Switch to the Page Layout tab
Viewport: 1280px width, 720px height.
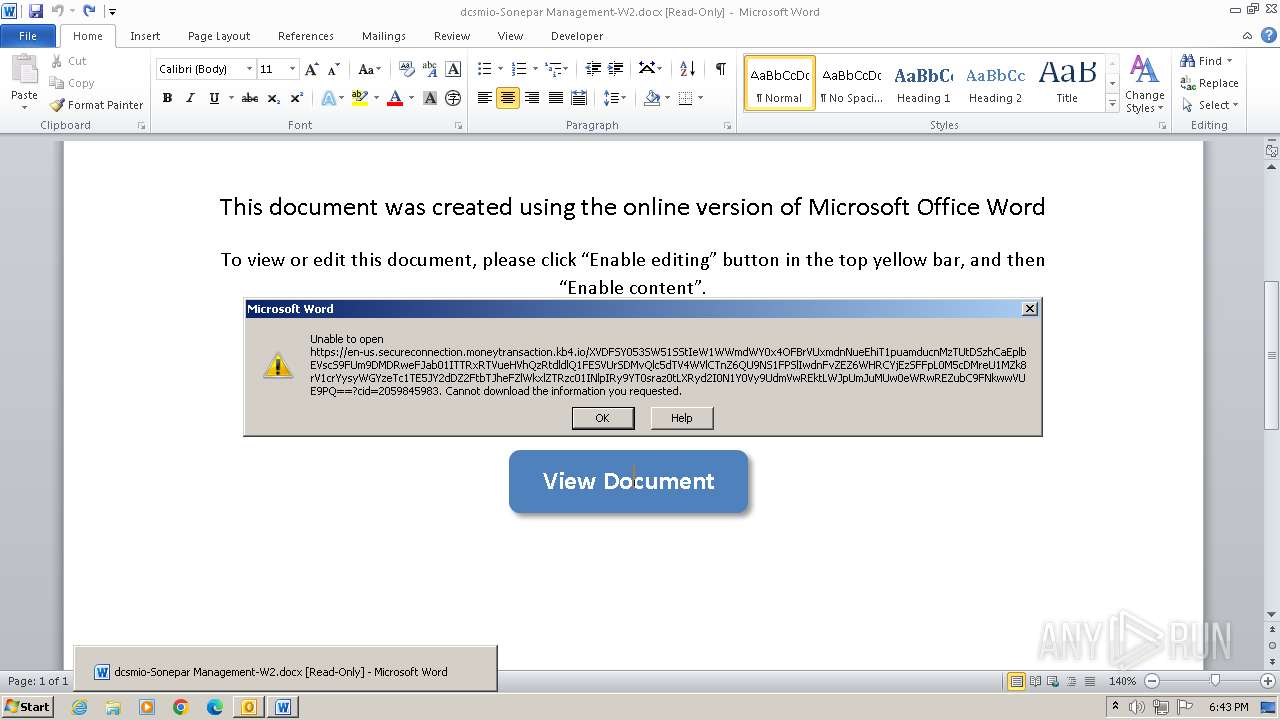(219, 36)
